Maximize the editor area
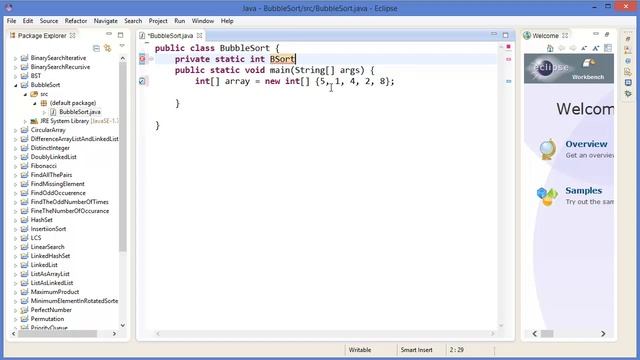This screenshot has height=360, width=640. point(506,35)
